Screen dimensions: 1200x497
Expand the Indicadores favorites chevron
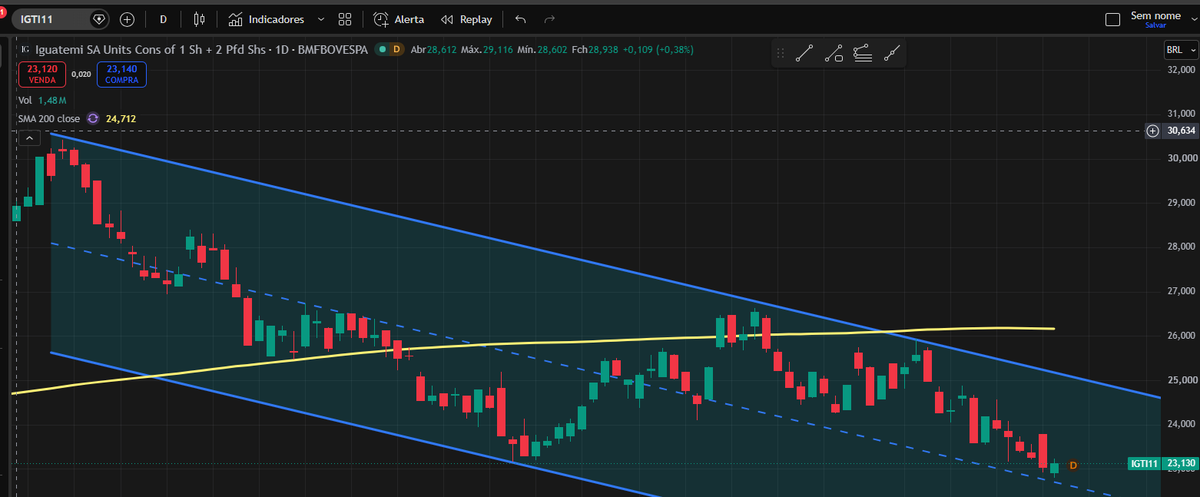tap(320, 19)
